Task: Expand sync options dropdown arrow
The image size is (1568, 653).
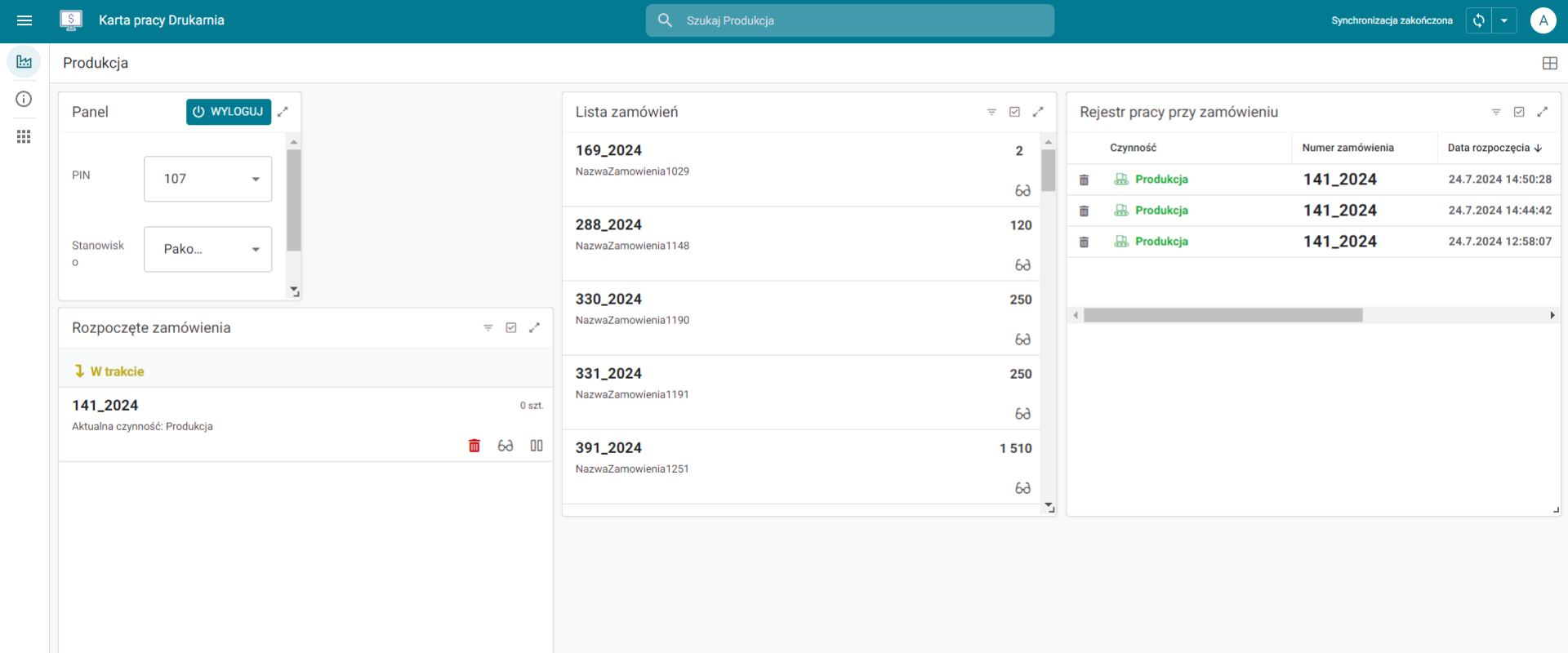Action: [1504, 20]
